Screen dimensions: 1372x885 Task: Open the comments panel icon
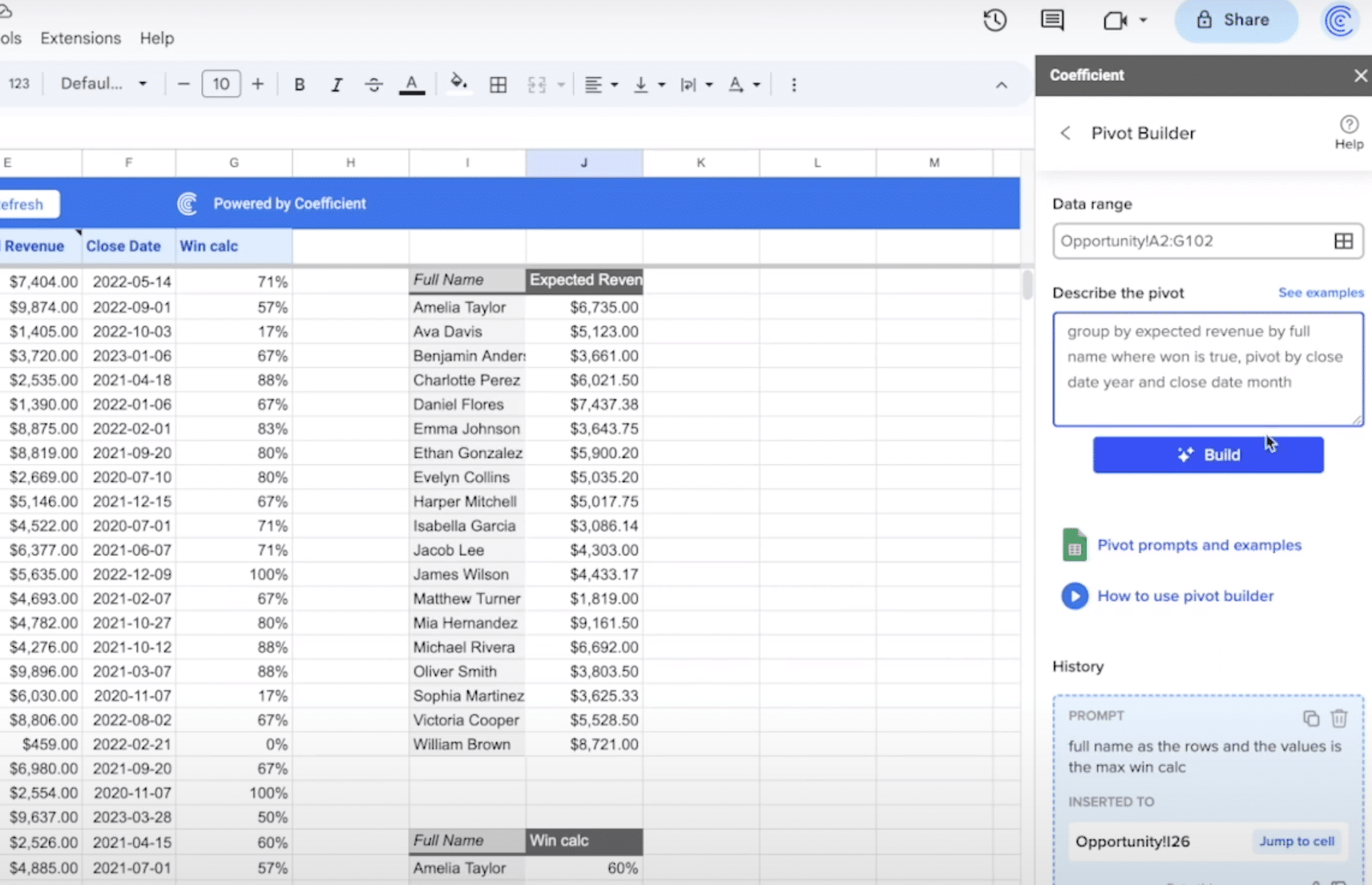tap(1051, 20)
